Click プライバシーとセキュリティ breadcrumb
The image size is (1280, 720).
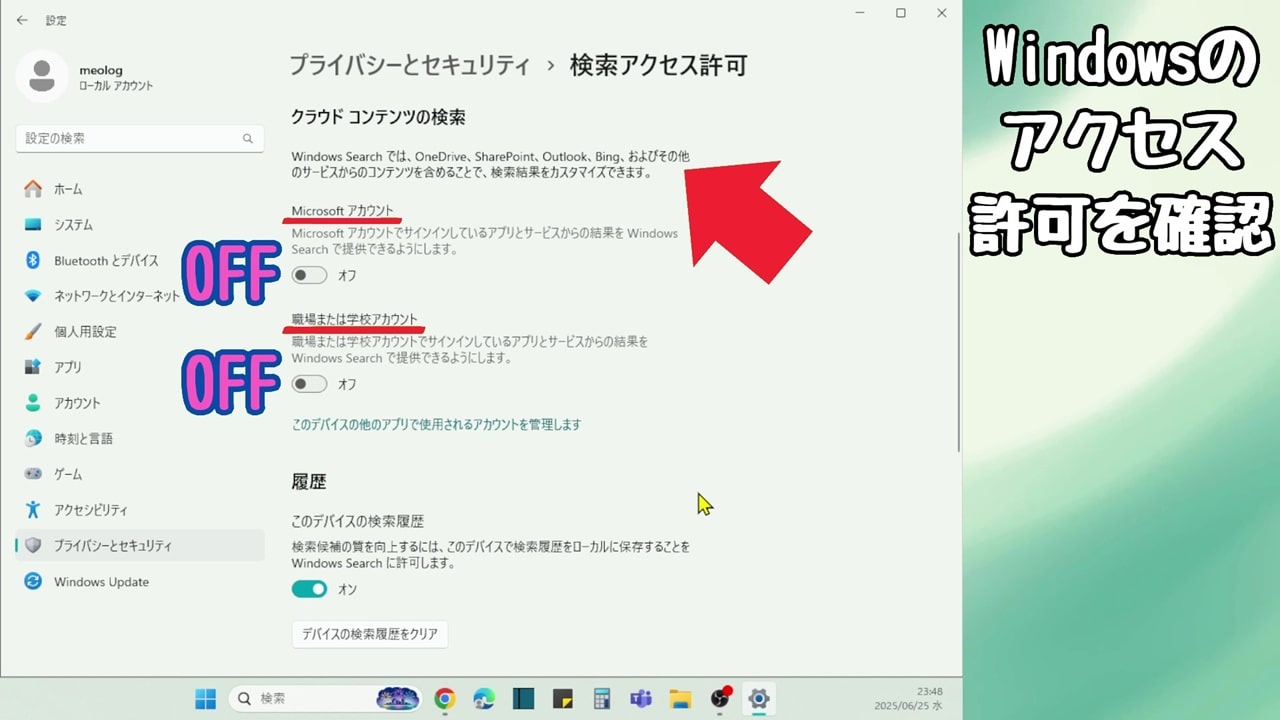[x=410, y=66]
